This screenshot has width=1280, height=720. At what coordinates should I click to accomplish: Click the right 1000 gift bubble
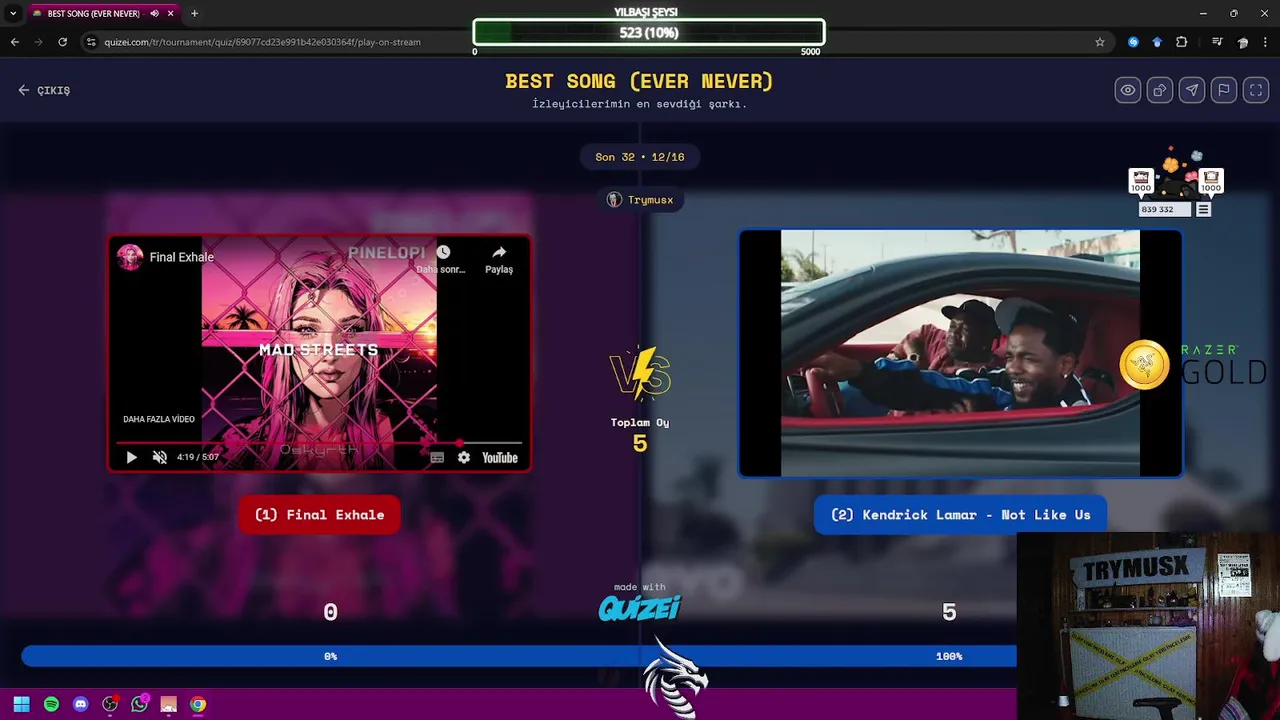pos(1211,181)
